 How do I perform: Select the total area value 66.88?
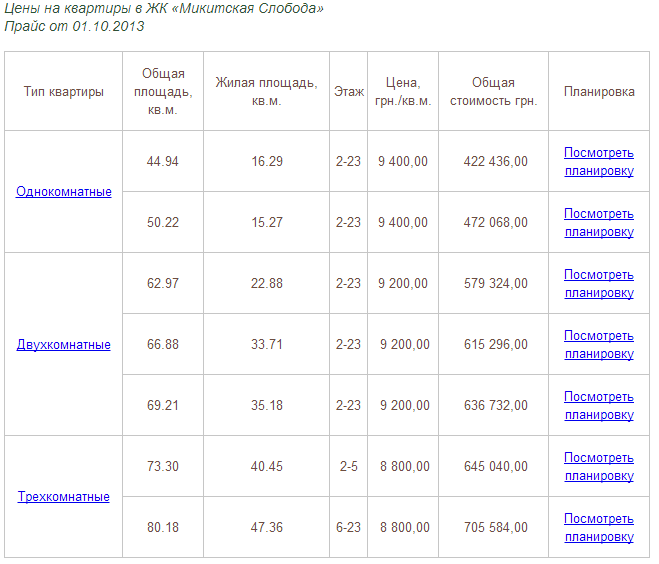coord(163,344)
